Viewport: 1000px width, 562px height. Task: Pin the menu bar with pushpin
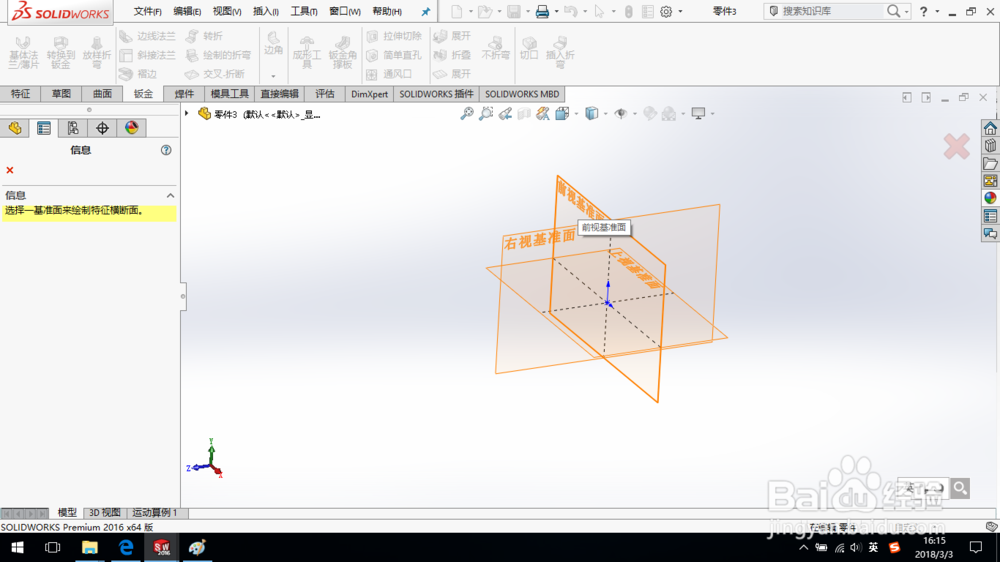pos(425,11)
